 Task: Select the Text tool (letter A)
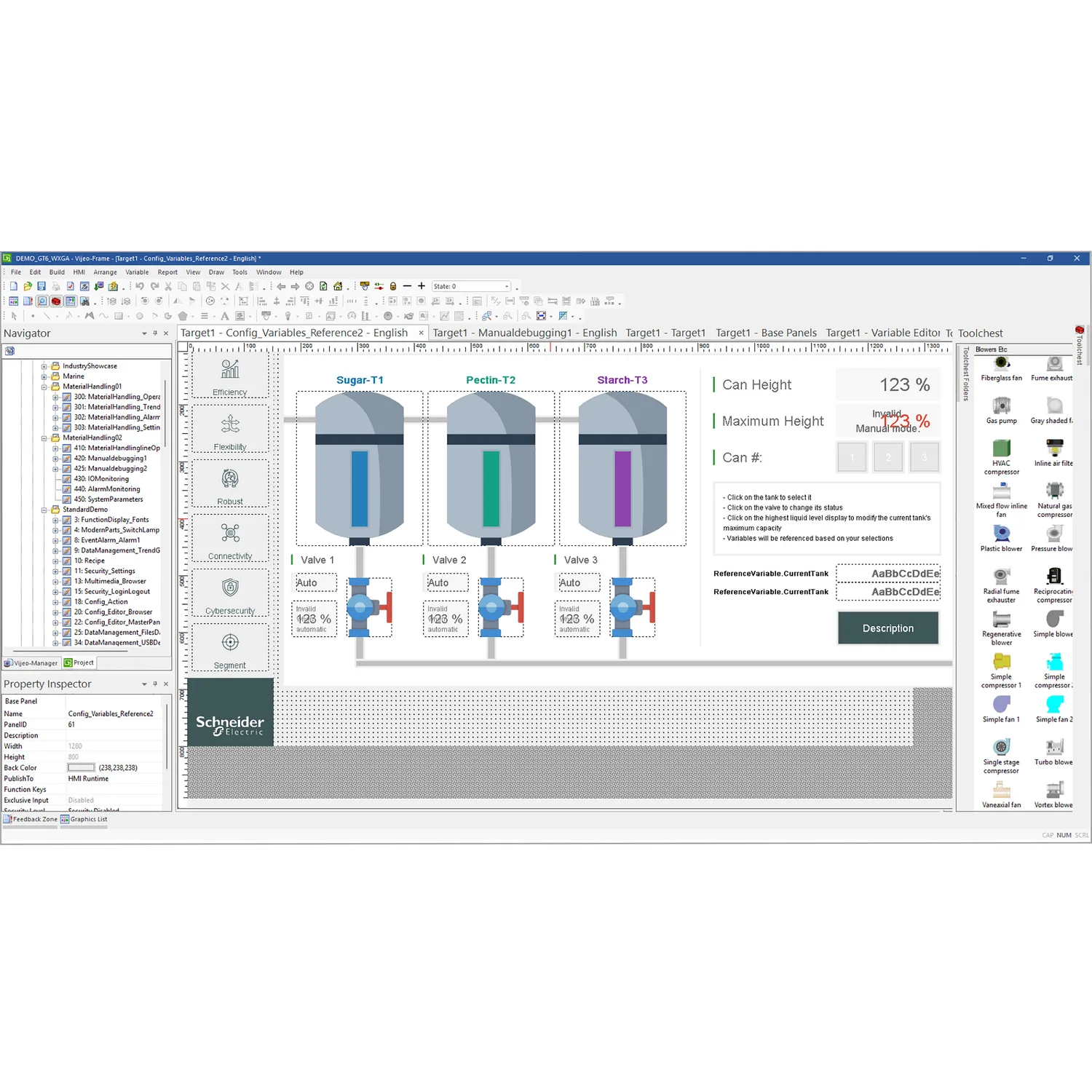point(225,316)
